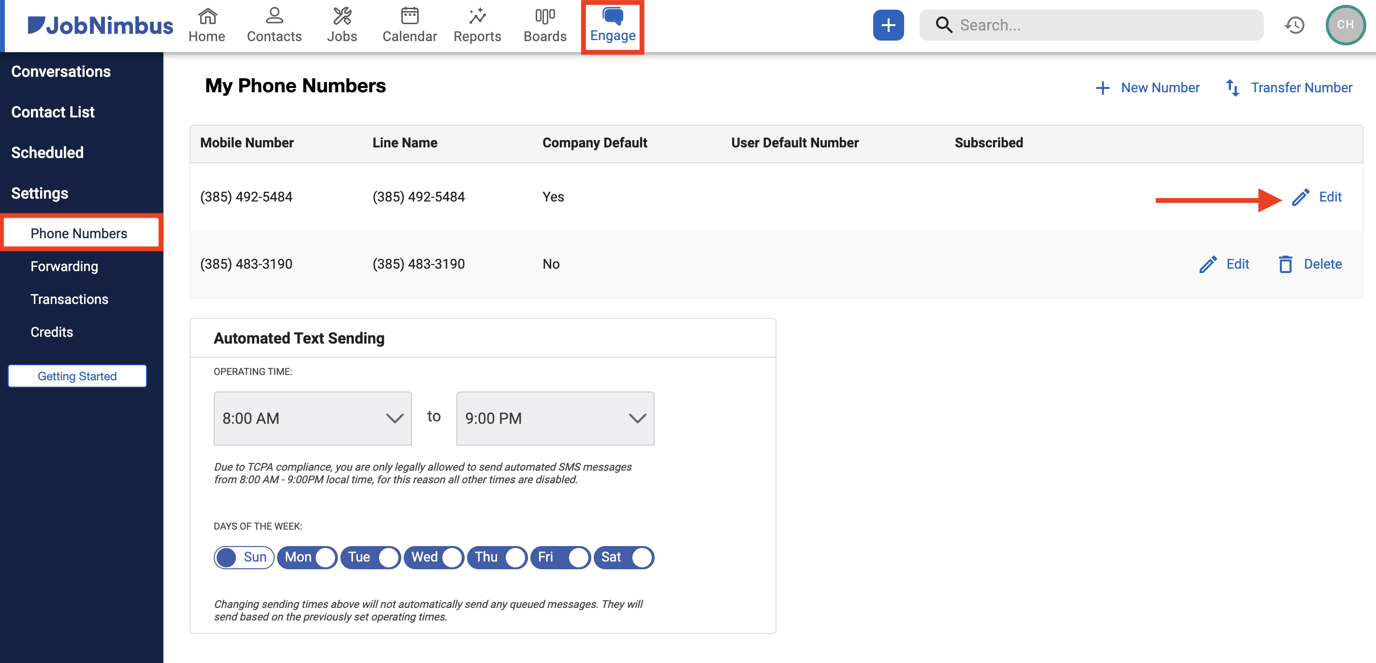The image size is (1376, 663).
Task: Switch to the Engage tab
Action: coord(612,24)
